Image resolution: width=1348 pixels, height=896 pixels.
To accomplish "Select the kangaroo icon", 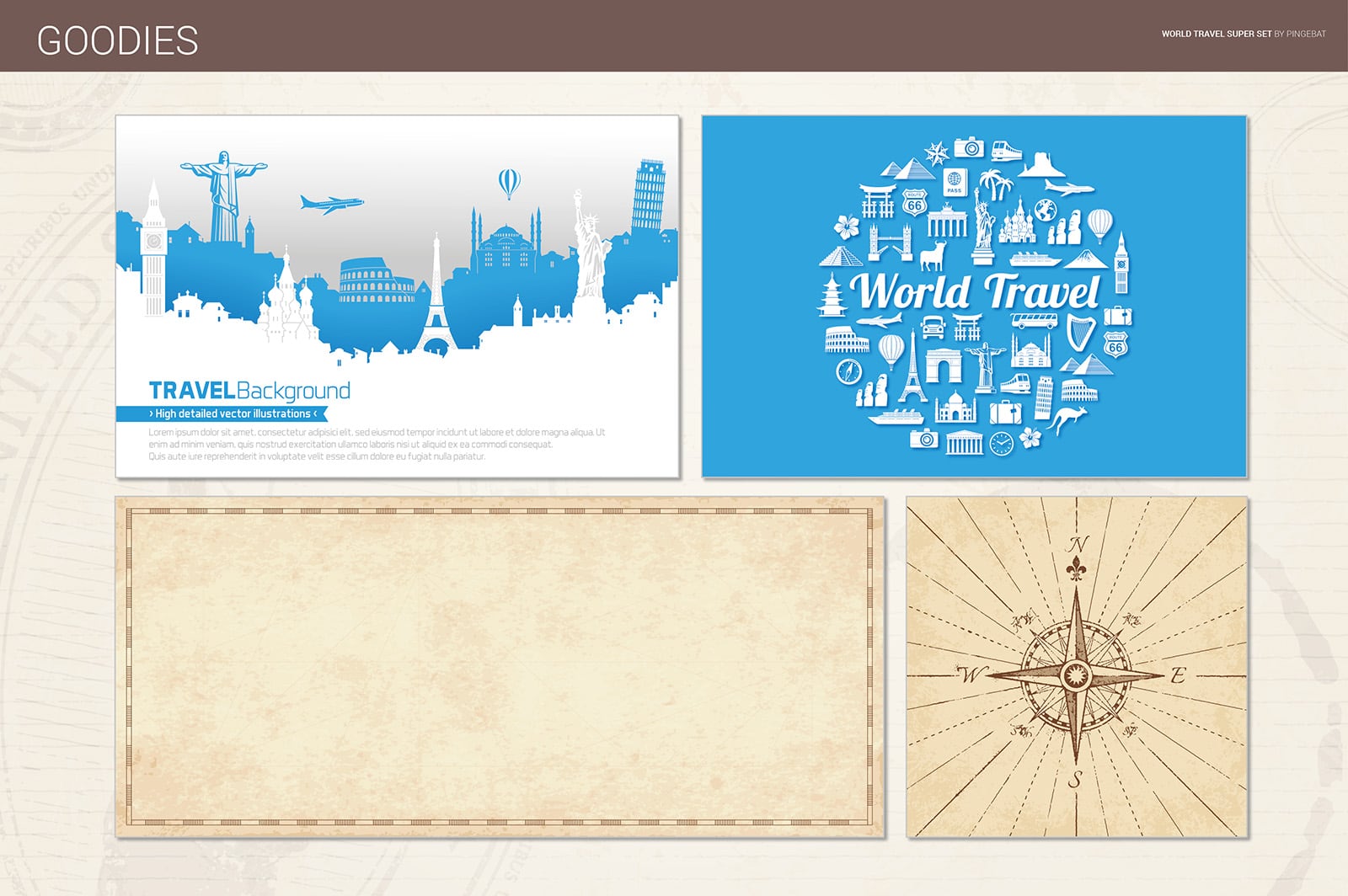I will 1068,419.
